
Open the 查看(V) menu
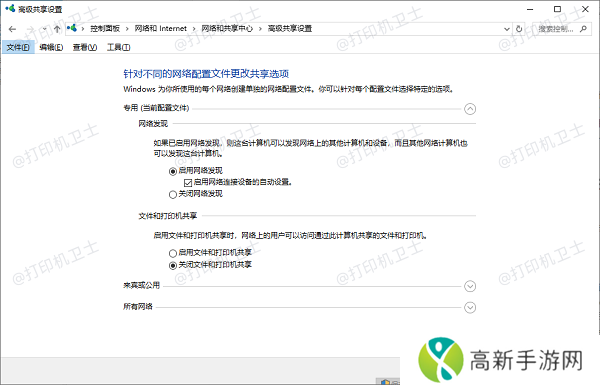pos(85,47)
